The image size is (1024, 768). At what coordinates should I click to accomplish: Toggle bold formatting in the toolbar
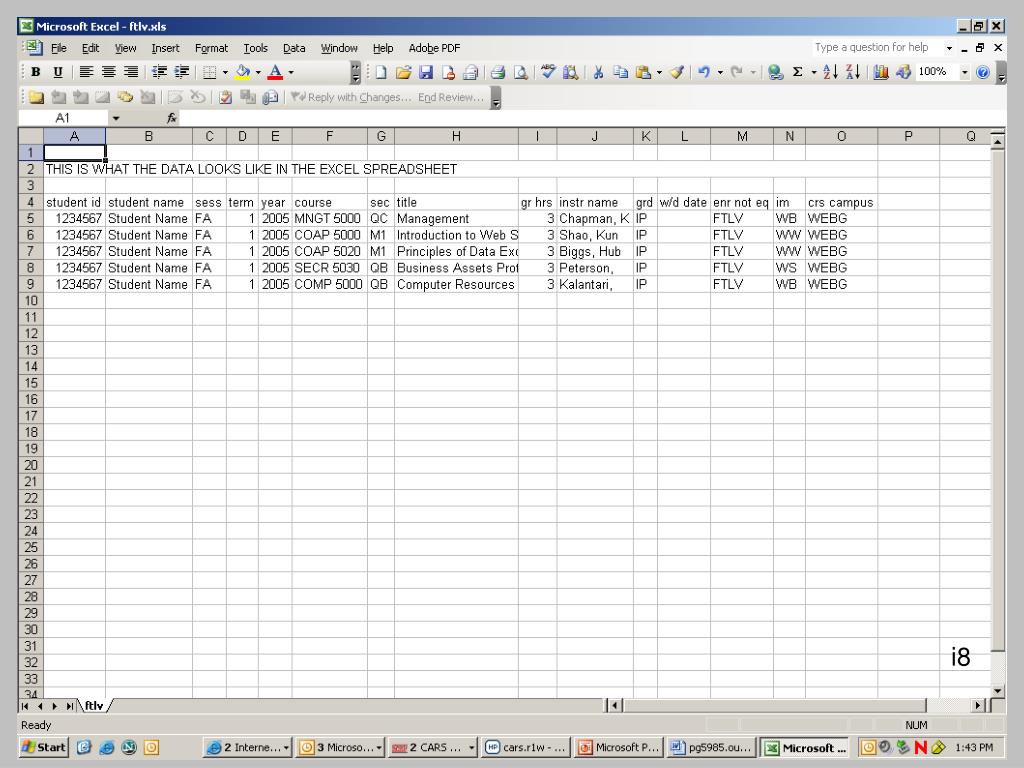point(36,72)
